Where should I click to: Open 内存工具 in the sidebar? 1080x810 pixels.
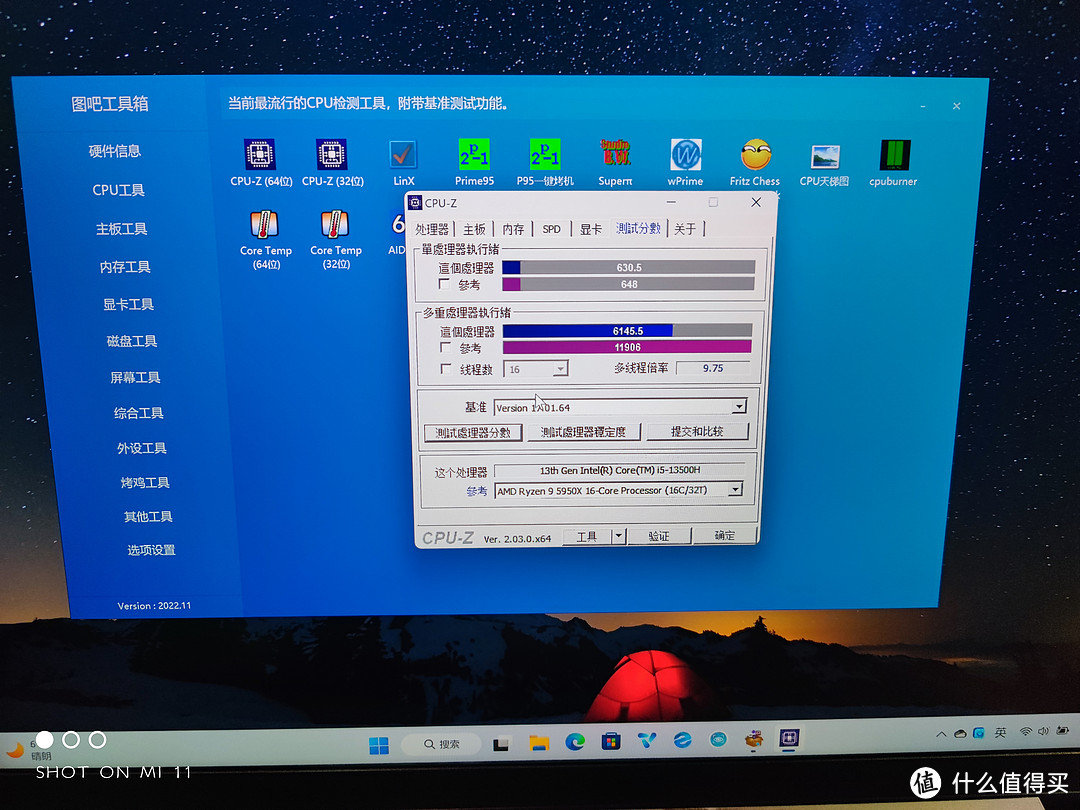125,267
